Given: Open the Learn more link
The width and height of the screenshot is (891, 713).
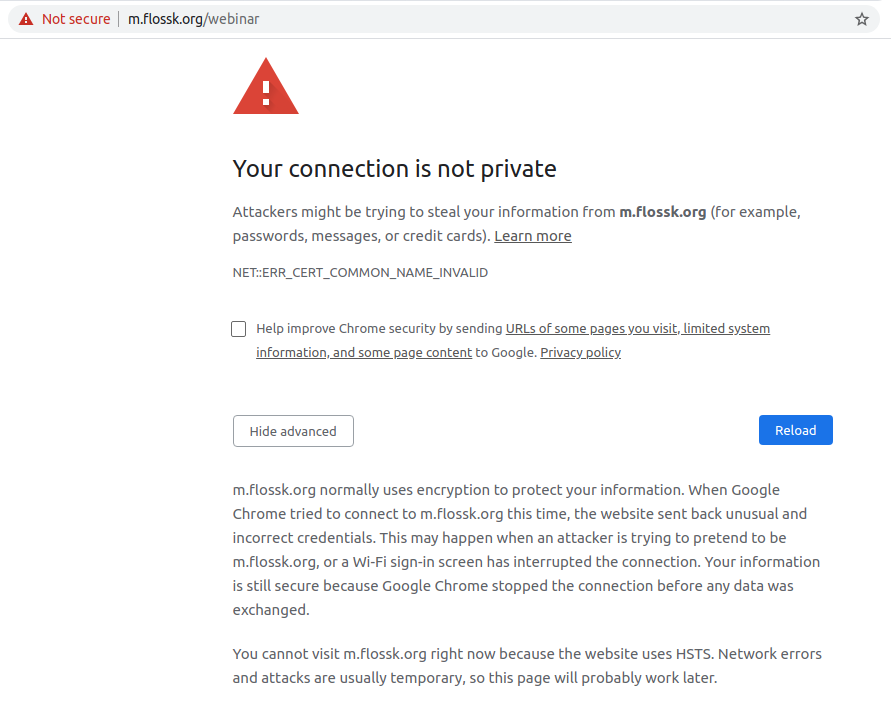Looking at the screenshot, I should [x=533, y=236].
